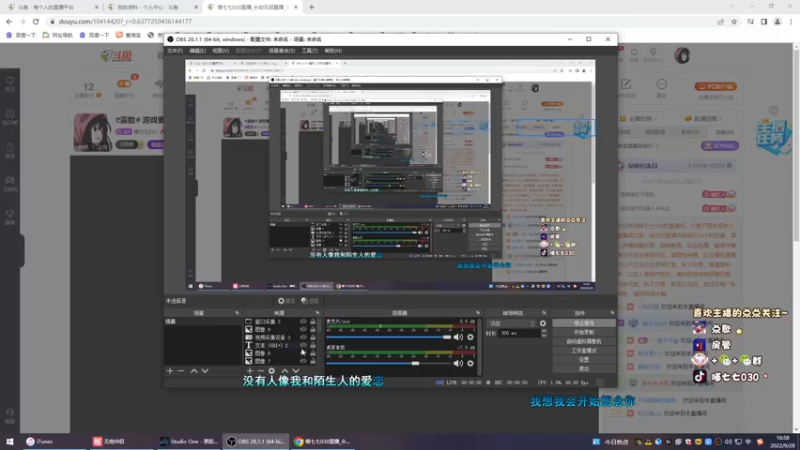Toggle lock on 窗口采集 3 source
800x450 pixels.
click(x=313, y=322)
